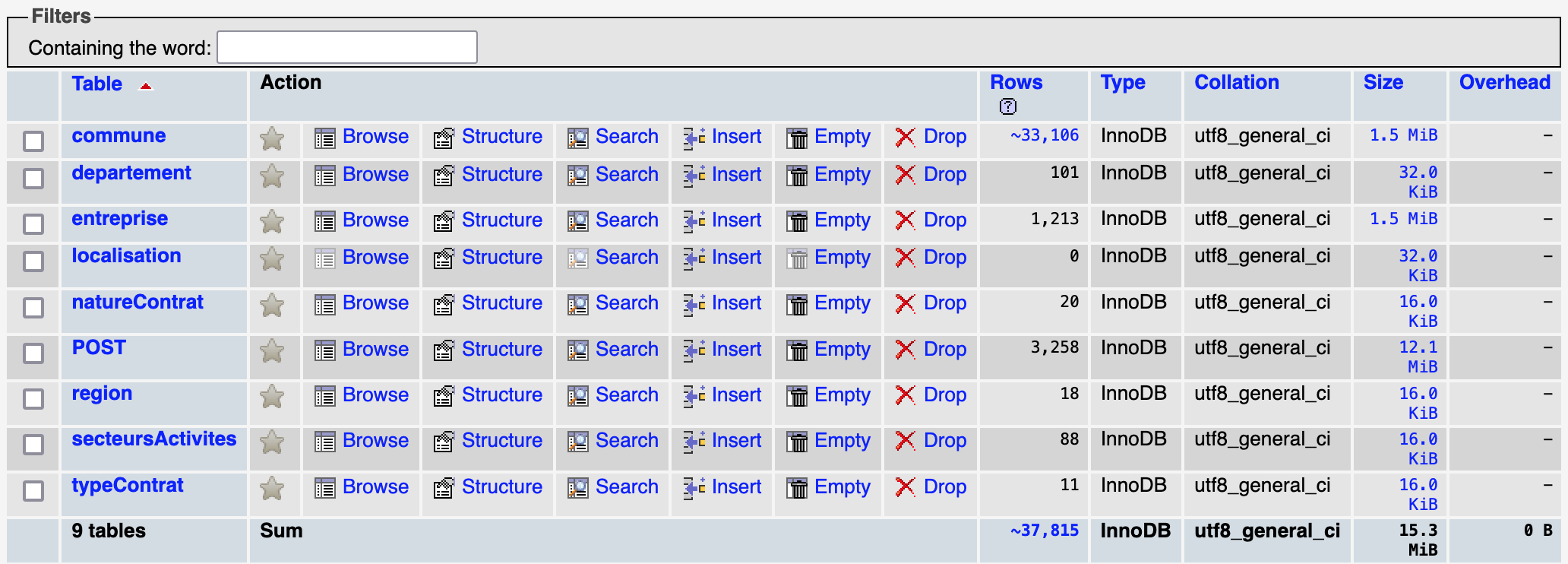Click Insert text link for POST
The image size is (1568, 564).
pyautogui.click(x=736, y=349)
